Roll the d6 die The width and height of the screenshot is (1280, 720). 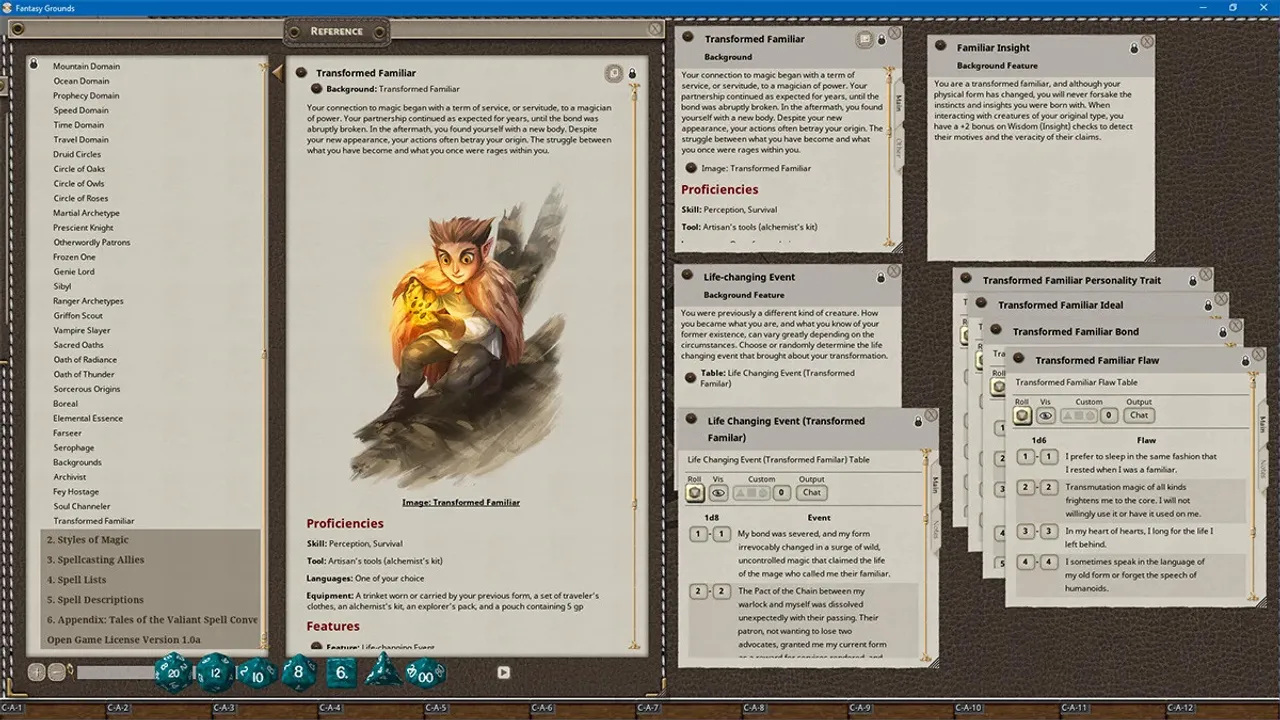[341, 673]
